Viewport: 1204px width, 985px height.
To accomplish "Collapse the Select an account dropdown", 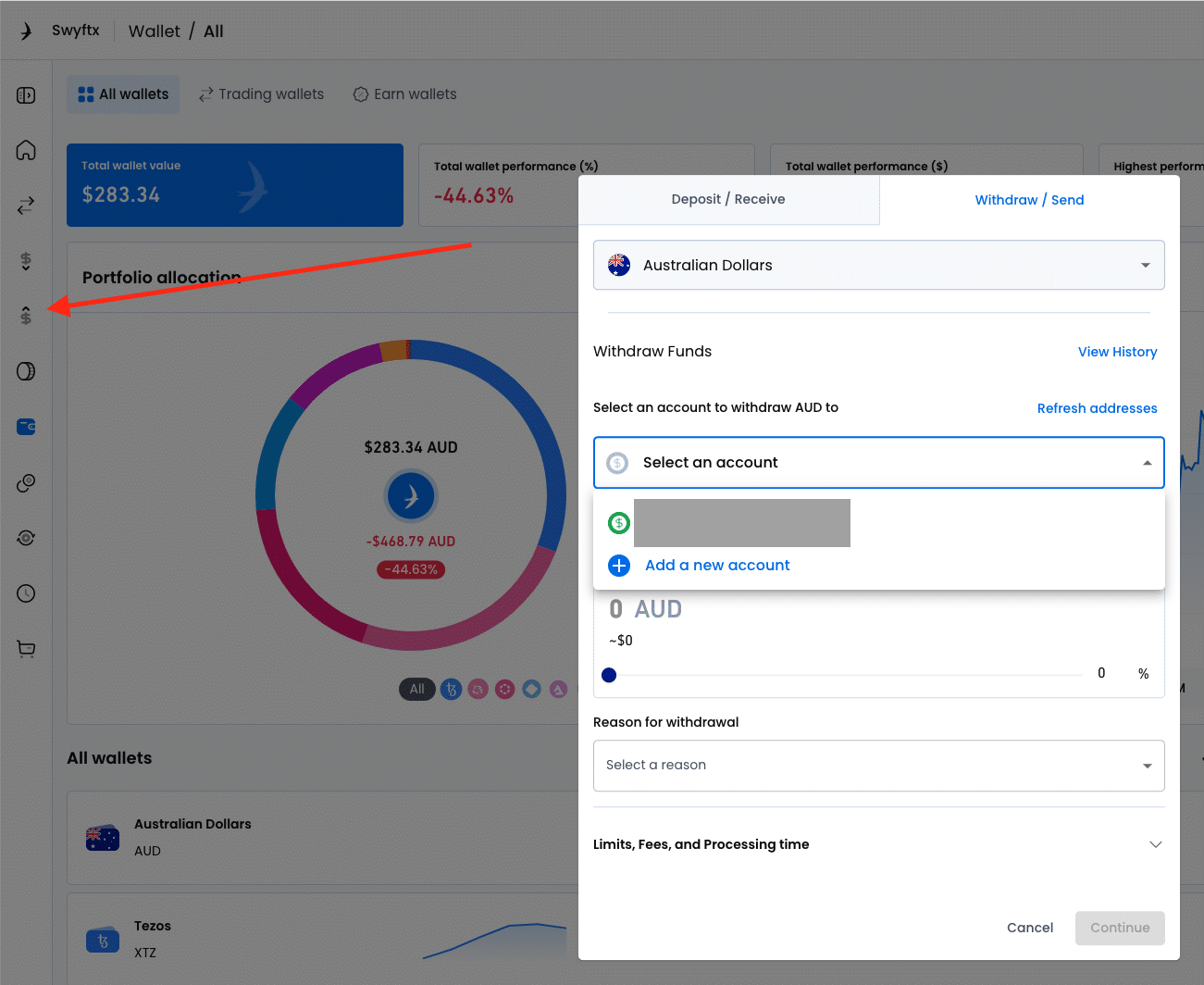I will pos(879,463).
